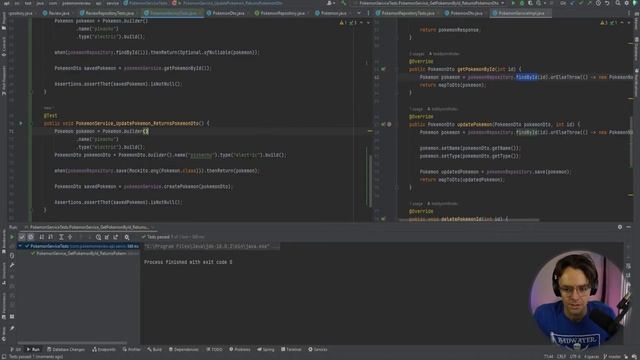
Task: Open pin tab icon in Run sidebar
Action: [12, 328]
